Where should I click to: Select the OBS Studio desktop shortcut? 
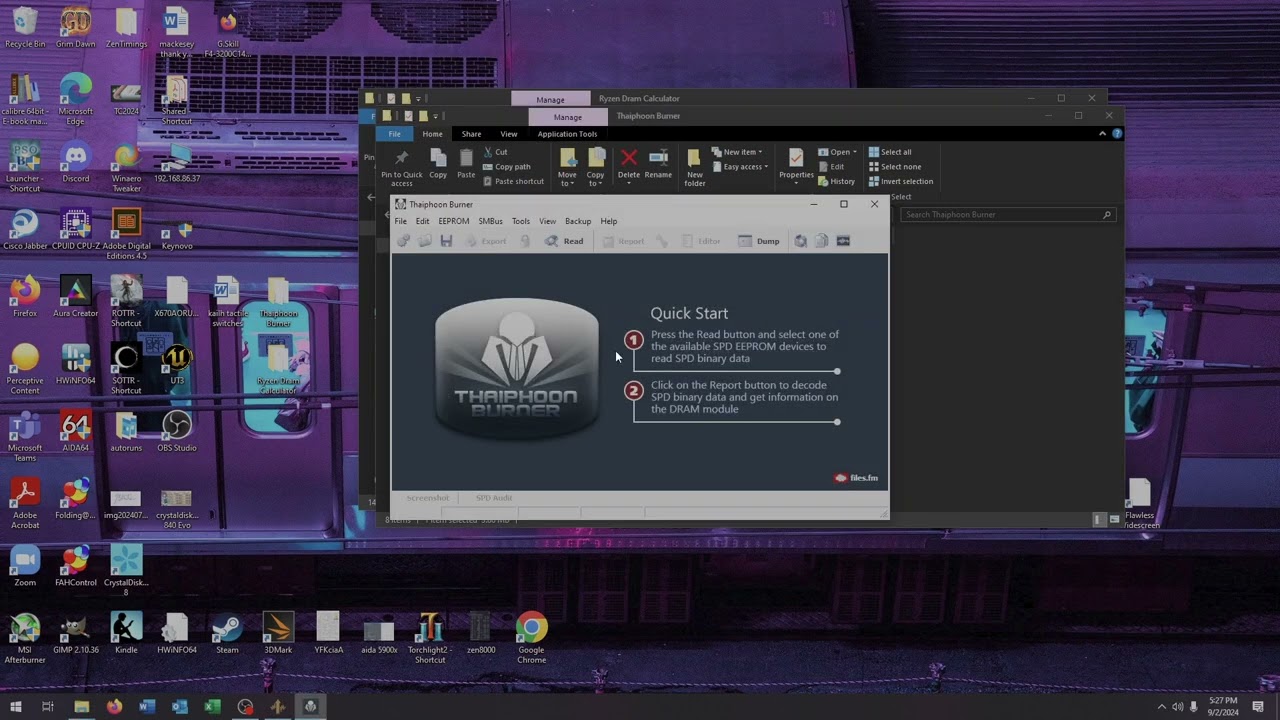[x=177, y=431]
